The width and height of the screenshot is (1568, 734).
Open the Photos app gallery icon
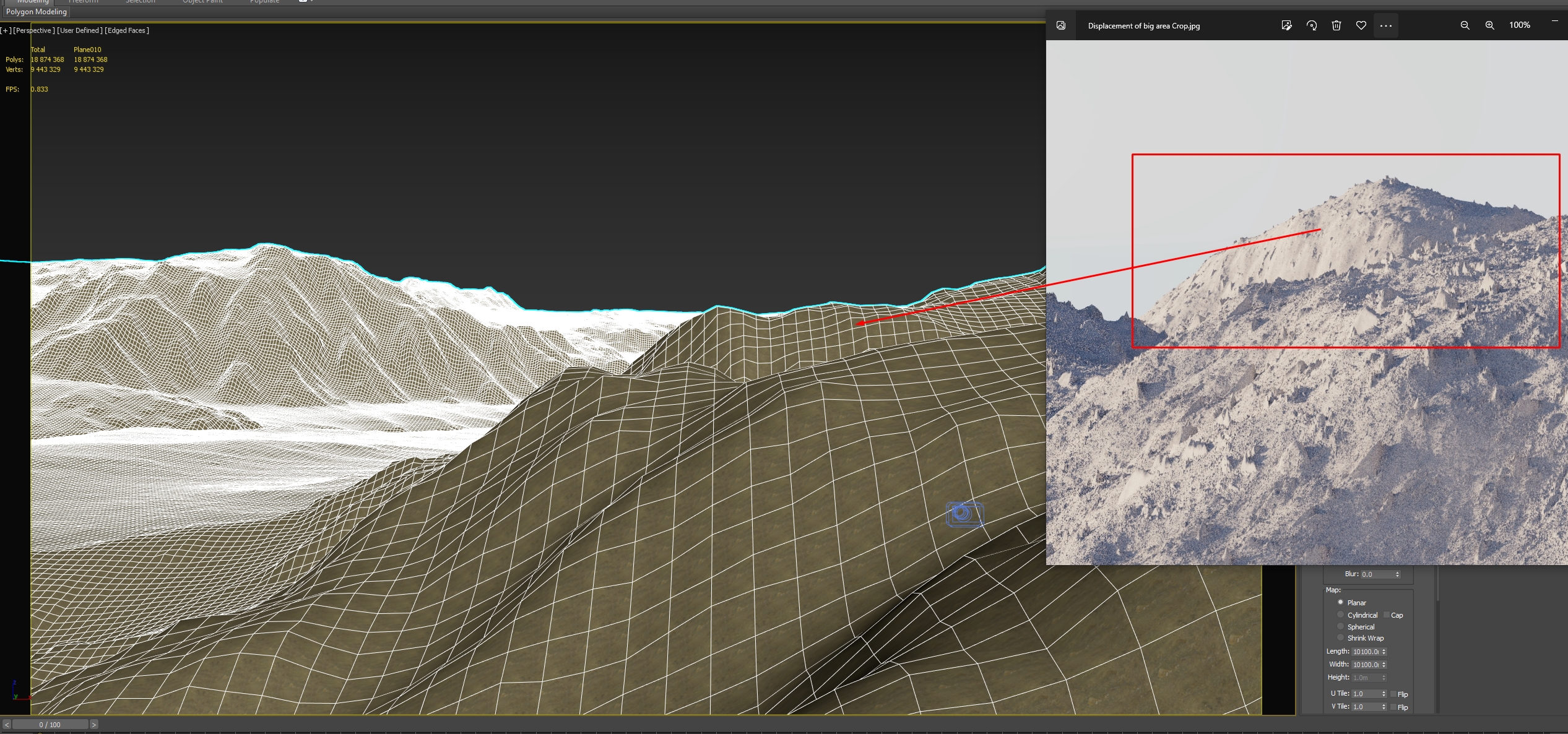pos(1061,25)
